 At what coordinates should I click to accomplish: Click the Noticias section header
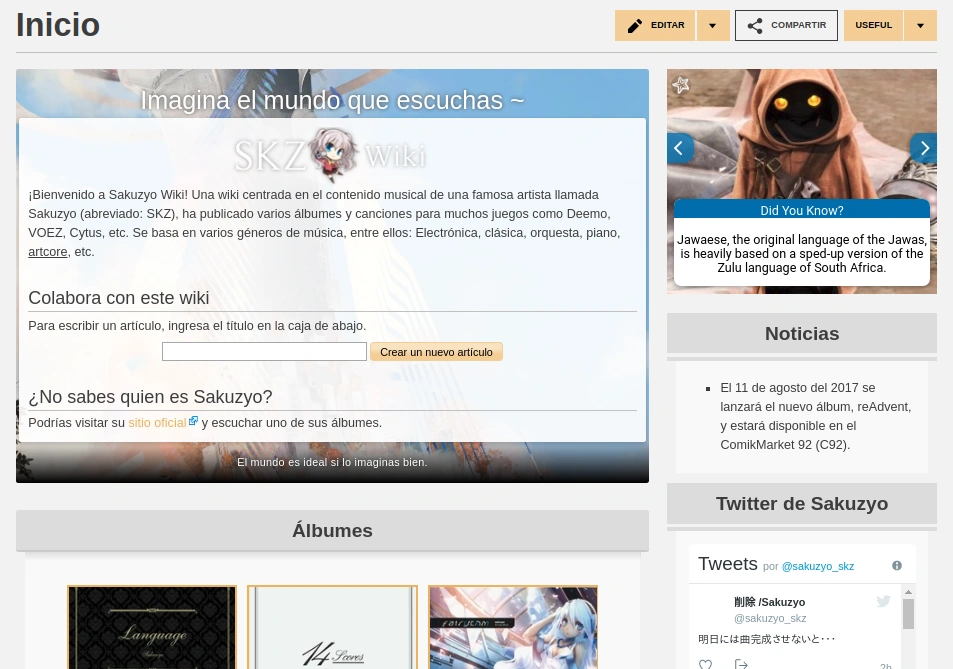point(802,334)
